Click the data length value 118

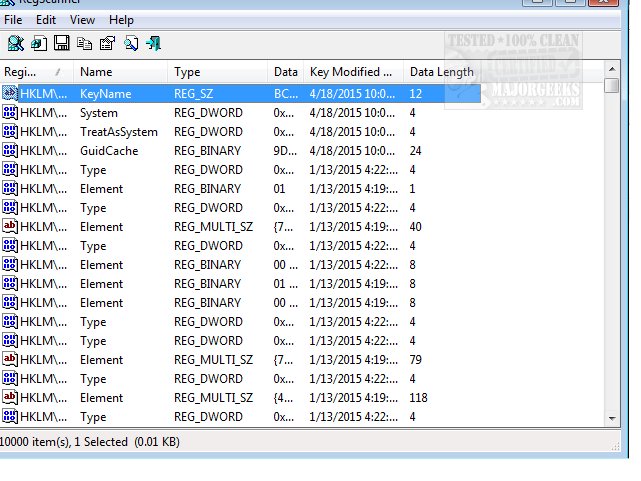418,398
